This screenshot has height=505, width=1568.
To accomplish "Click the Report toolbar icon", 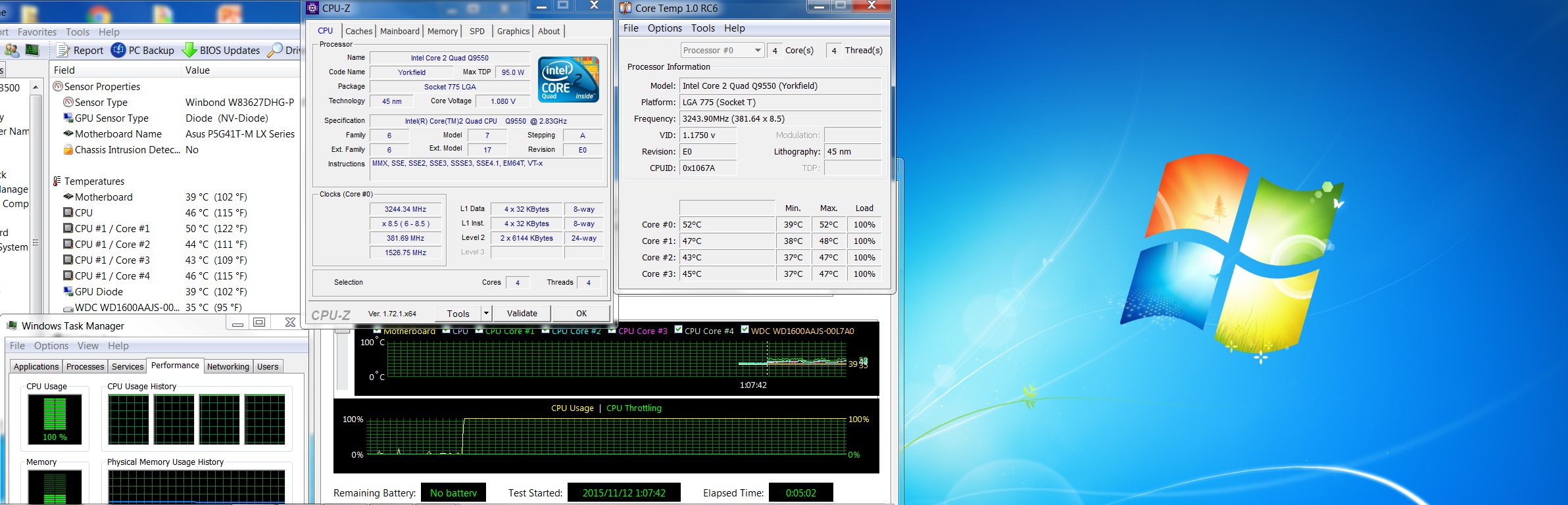I will coord(63,50).
